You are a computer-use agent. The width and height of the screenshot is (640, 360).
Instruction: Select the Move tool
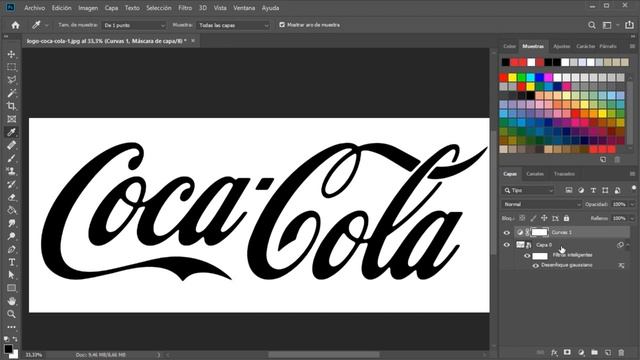(x=11, y=54)
